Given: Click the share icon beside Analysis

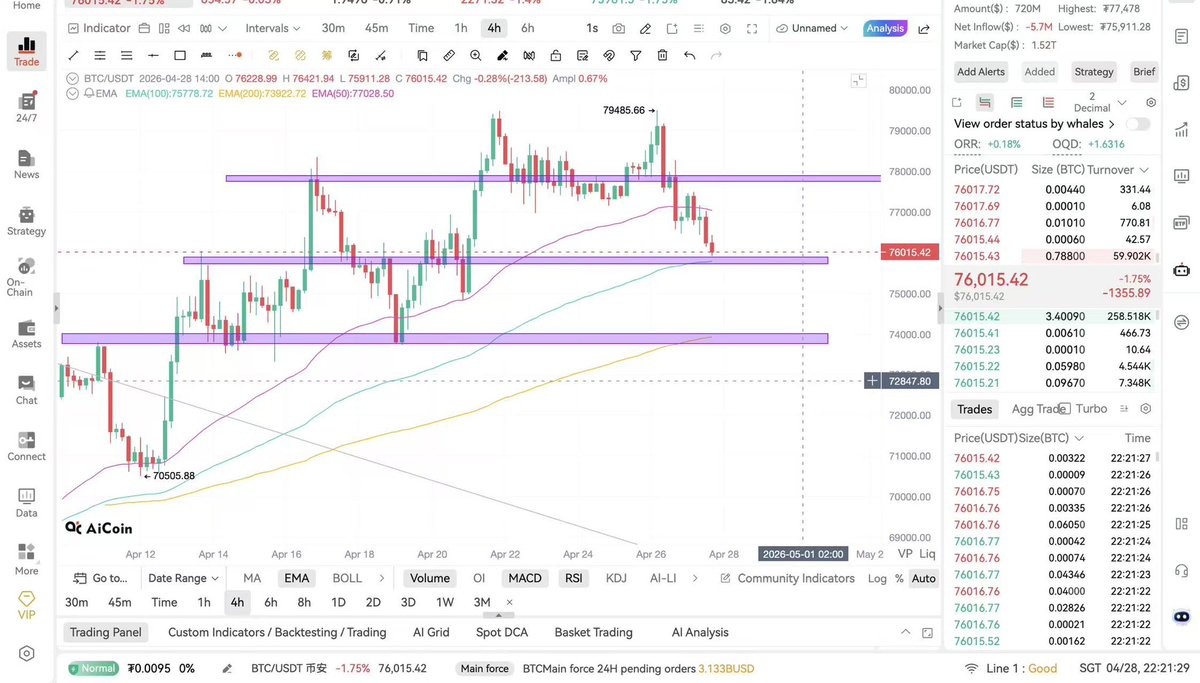Looking at the screenshot, I should (x=924, y=29).
